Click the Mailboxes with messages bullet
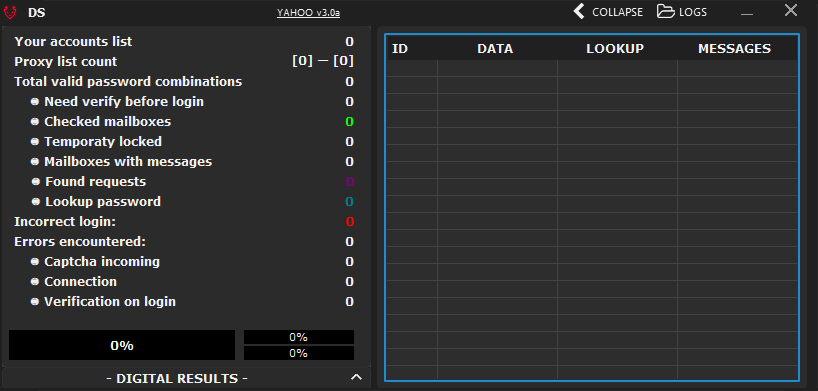 point(35,162)
